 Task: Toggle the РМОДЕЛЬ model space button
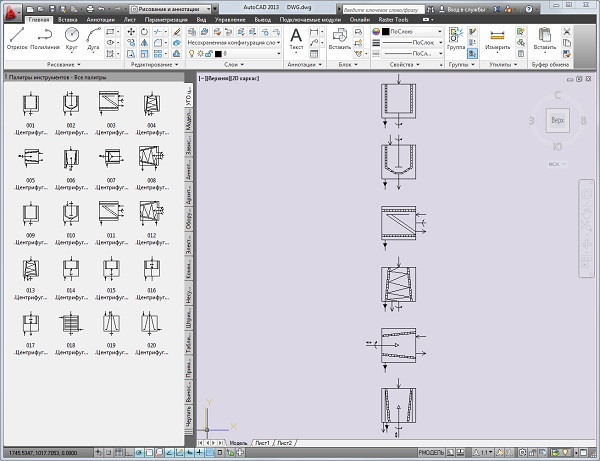pyautogui.click(x=432, y=452)
